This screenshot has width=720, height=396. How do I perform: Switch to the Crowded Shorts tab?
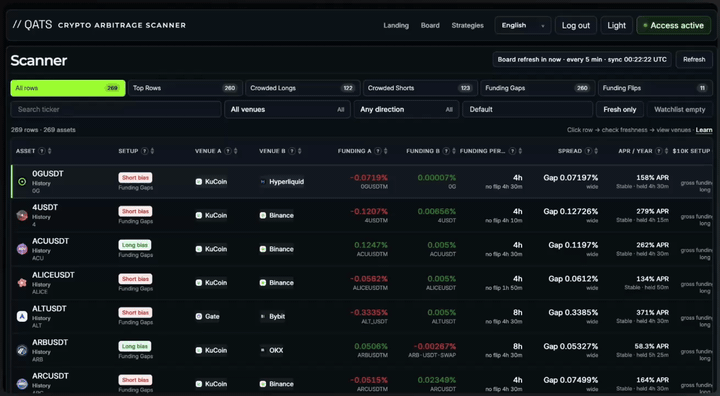(x=420, y=88)
